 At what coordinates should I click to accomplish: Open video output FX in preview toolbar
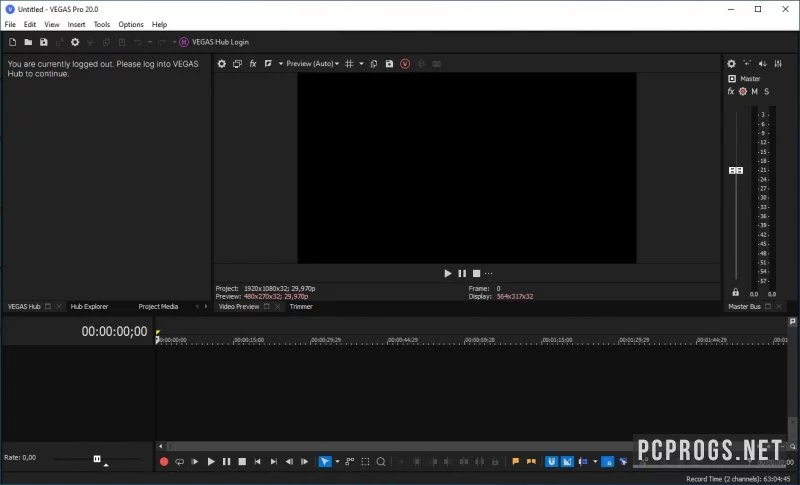click(x=253, y=64)
